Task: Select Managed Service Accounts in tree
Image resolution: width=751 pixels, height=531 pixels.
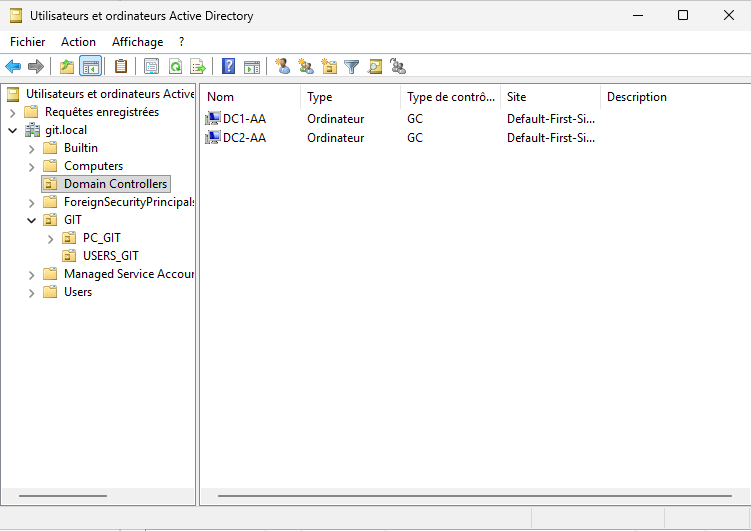Action: [129, 274]
